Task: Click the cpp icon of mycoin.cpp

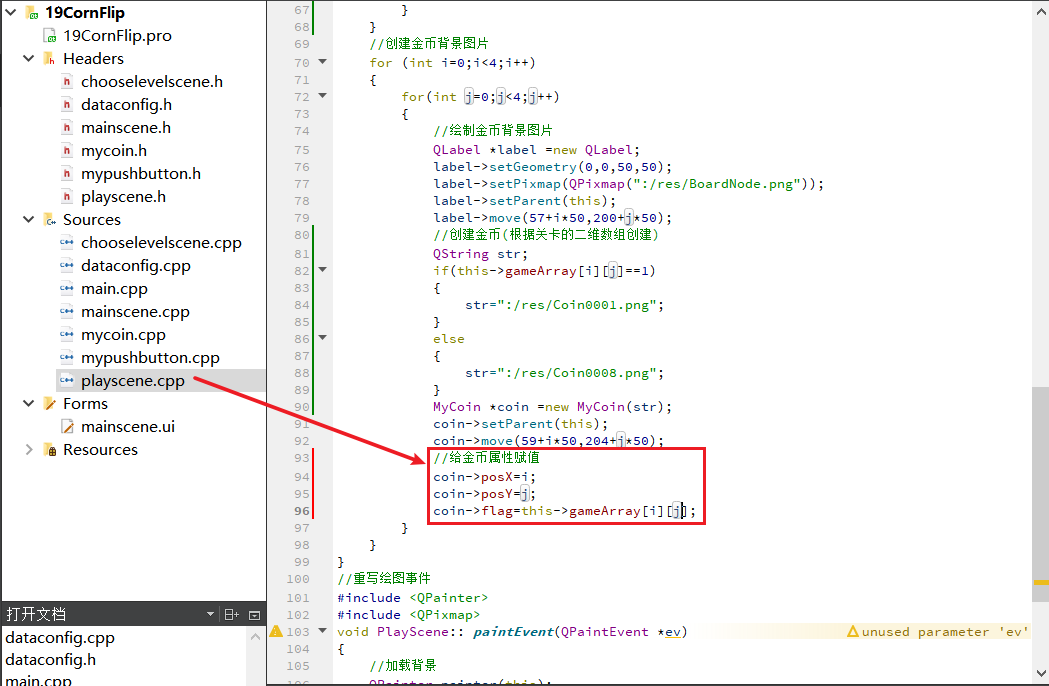Action: (67, 335)
